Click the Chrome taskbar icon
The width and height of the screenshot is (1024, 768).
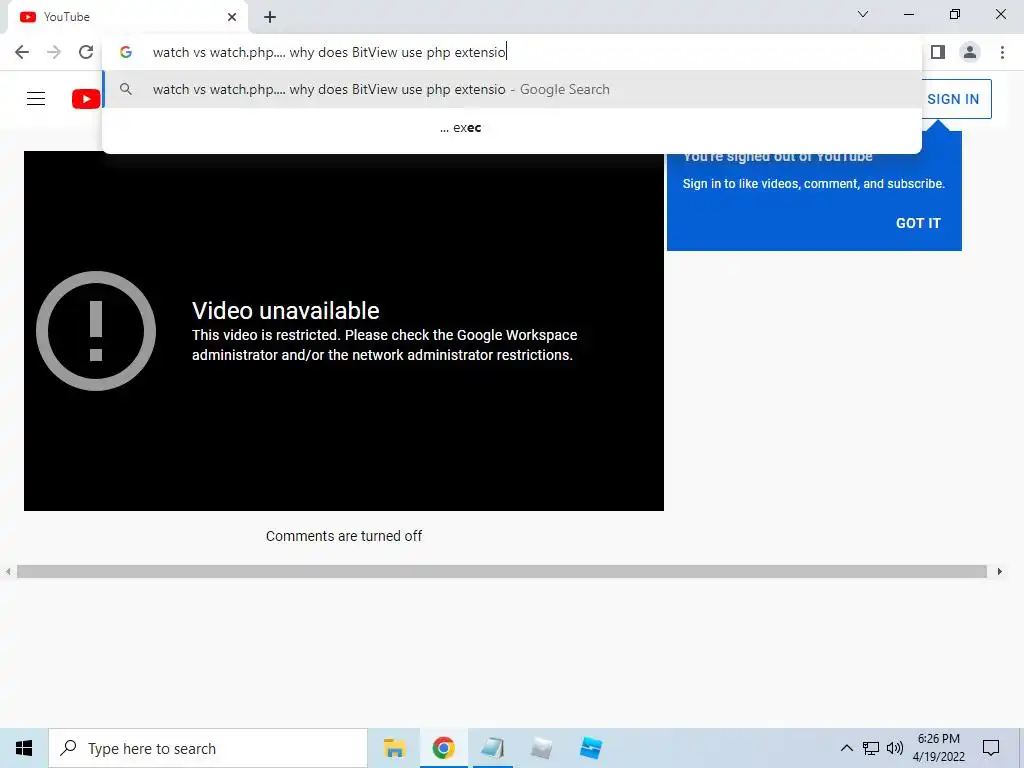pos(443,748)
